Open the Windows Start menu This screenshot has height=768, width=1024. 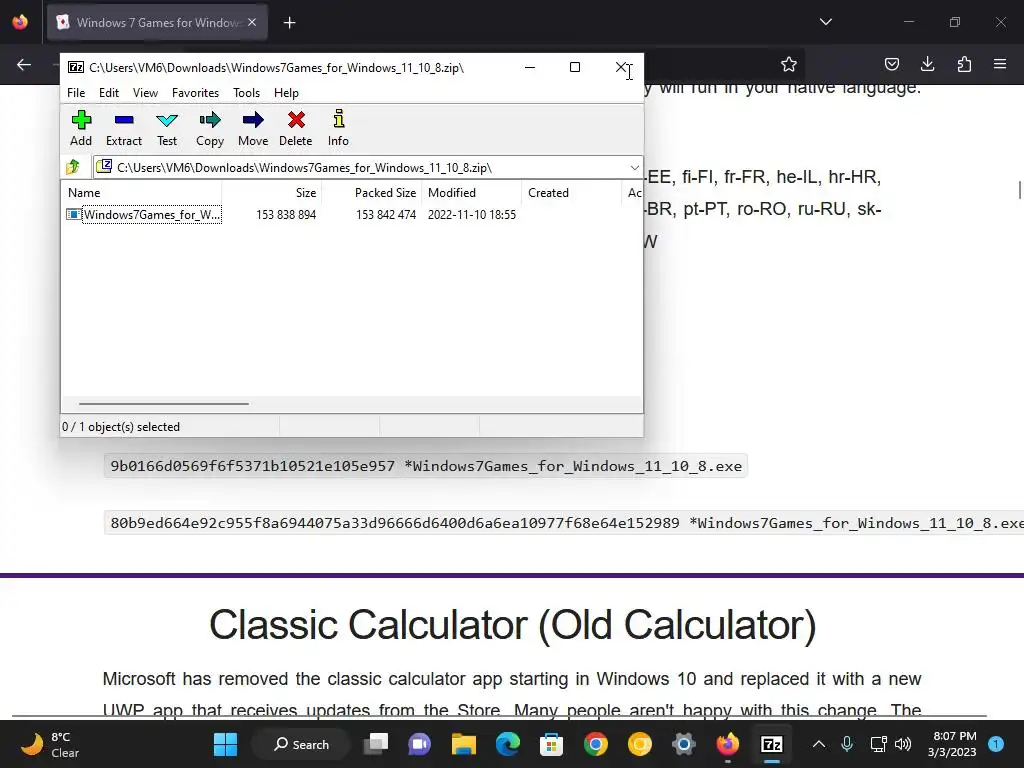click(225, 744)
